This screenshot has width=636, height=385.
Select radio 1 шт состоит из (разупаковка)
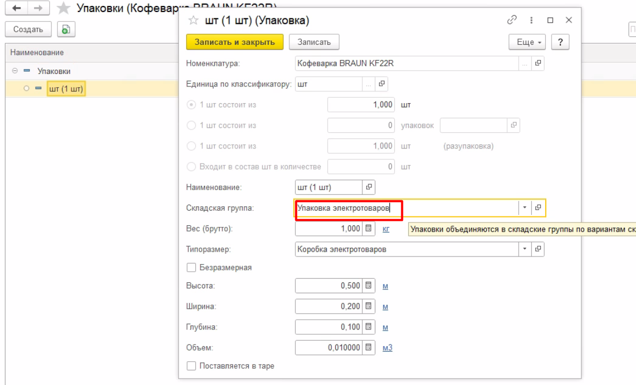(191, 146)
